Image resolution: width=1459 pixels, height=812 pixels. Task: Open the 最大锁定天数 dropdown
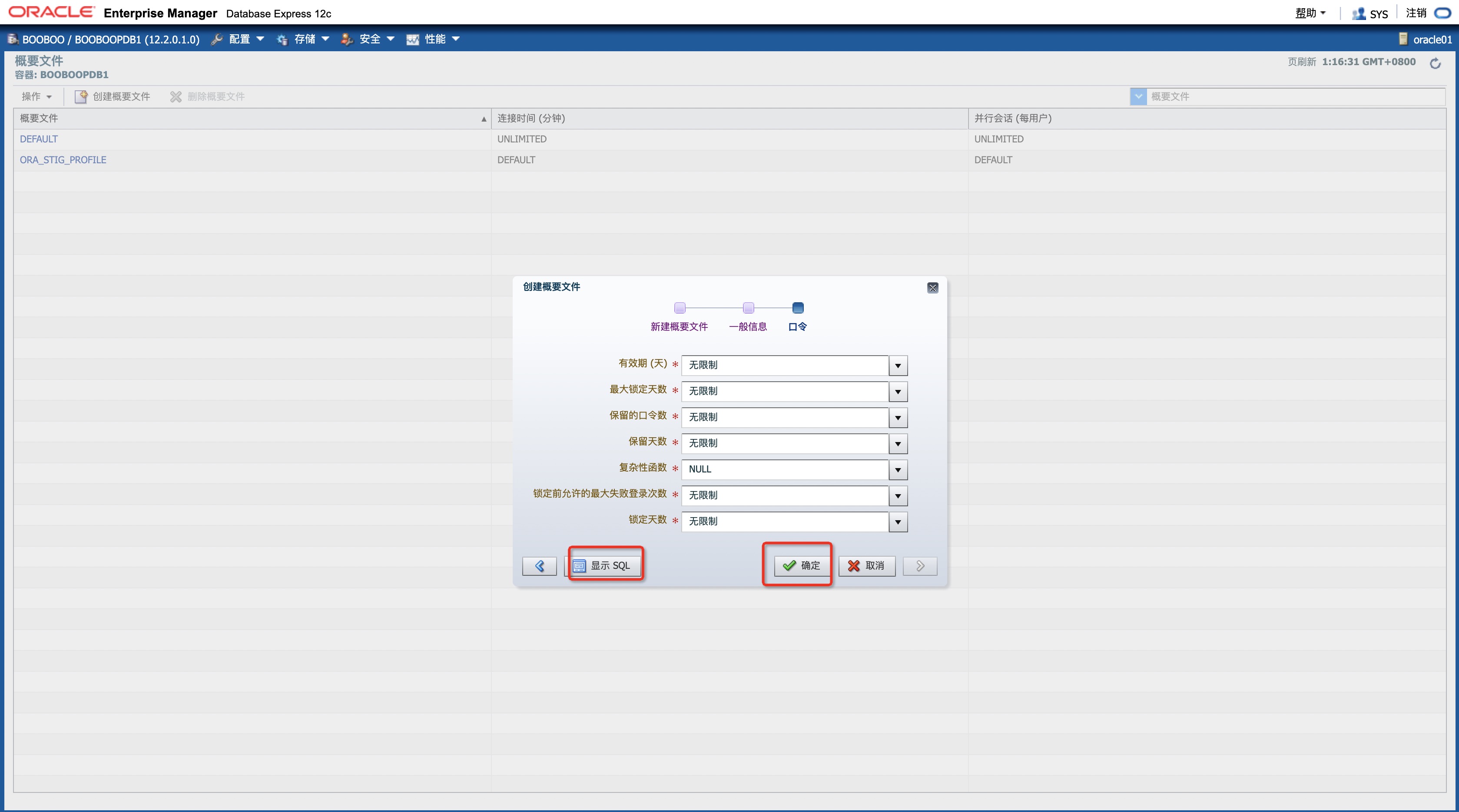pos(898,392)
